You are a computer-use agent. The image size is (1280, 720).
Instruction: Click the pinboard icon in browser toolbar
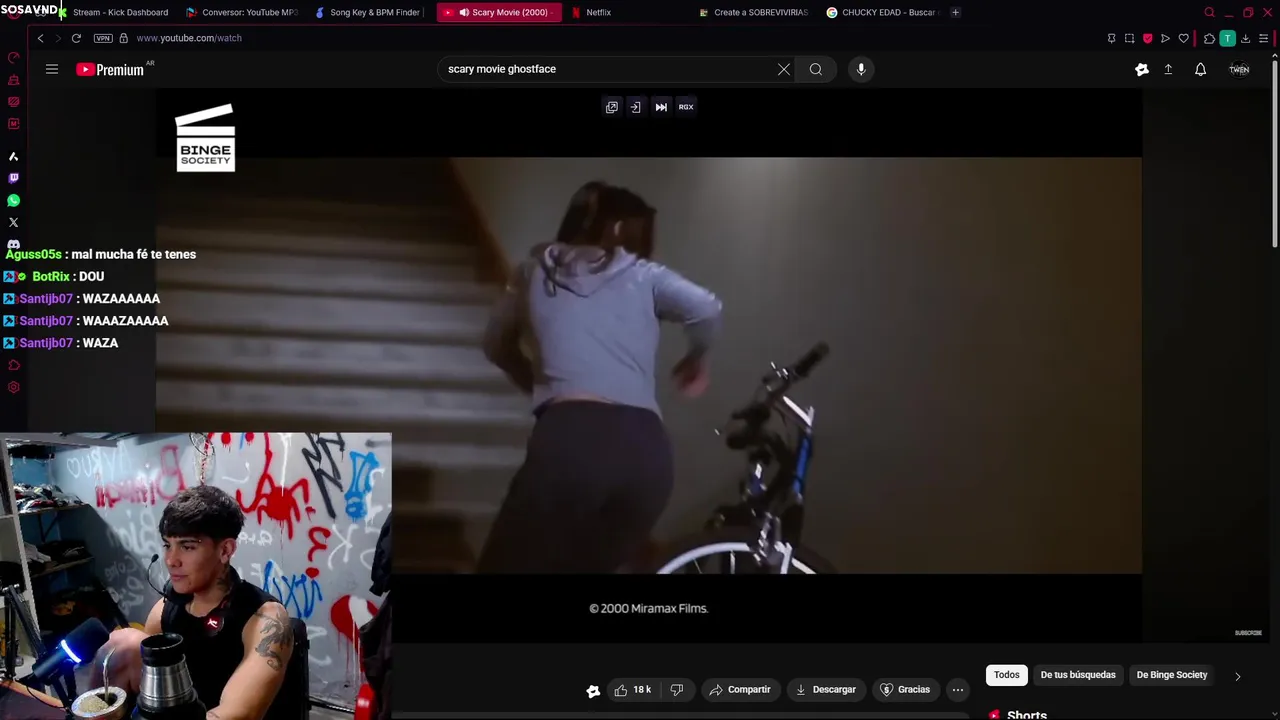[1111, 38]
